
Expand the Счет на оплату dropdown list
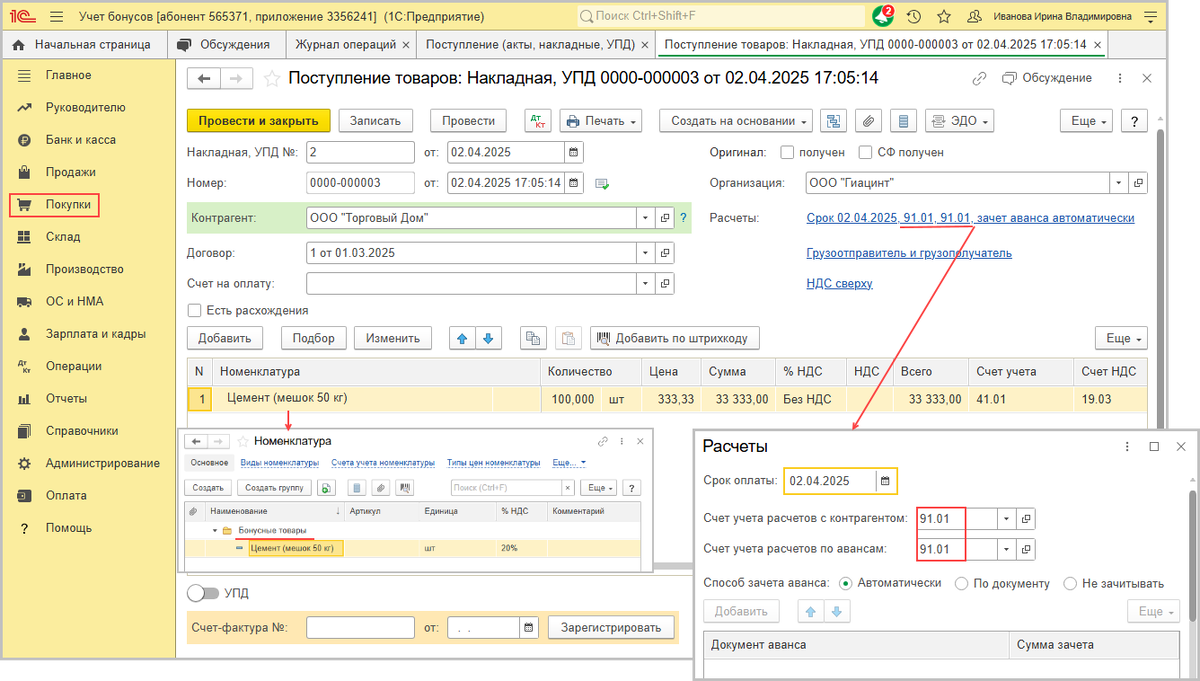point(645,283)
